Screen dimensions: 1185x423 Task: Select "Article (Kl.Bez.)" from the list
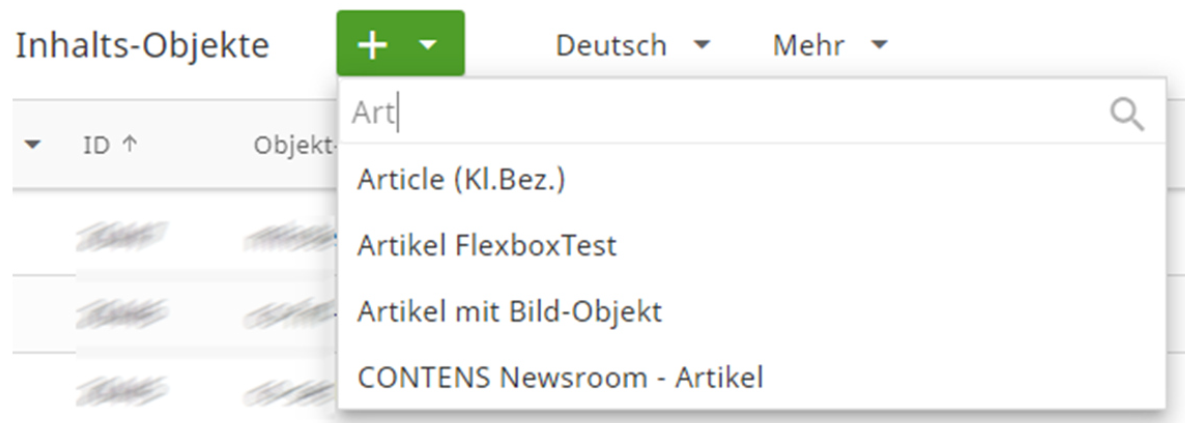pyautogui.click(x=468, y=179)
